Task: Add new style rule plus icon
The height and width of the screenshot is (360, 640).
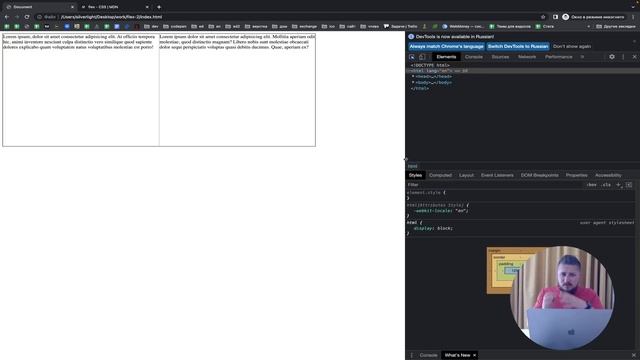Action: pos(619,185)
